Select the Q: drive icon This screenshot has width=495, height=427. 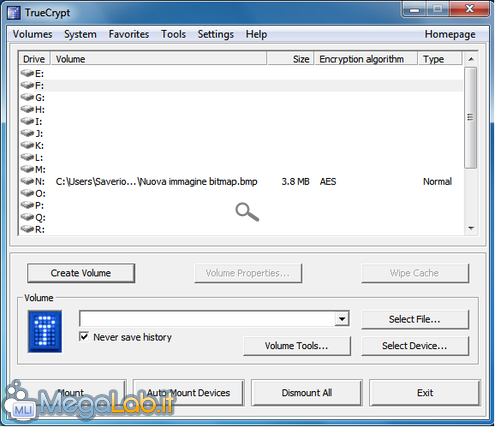point(27,217)
